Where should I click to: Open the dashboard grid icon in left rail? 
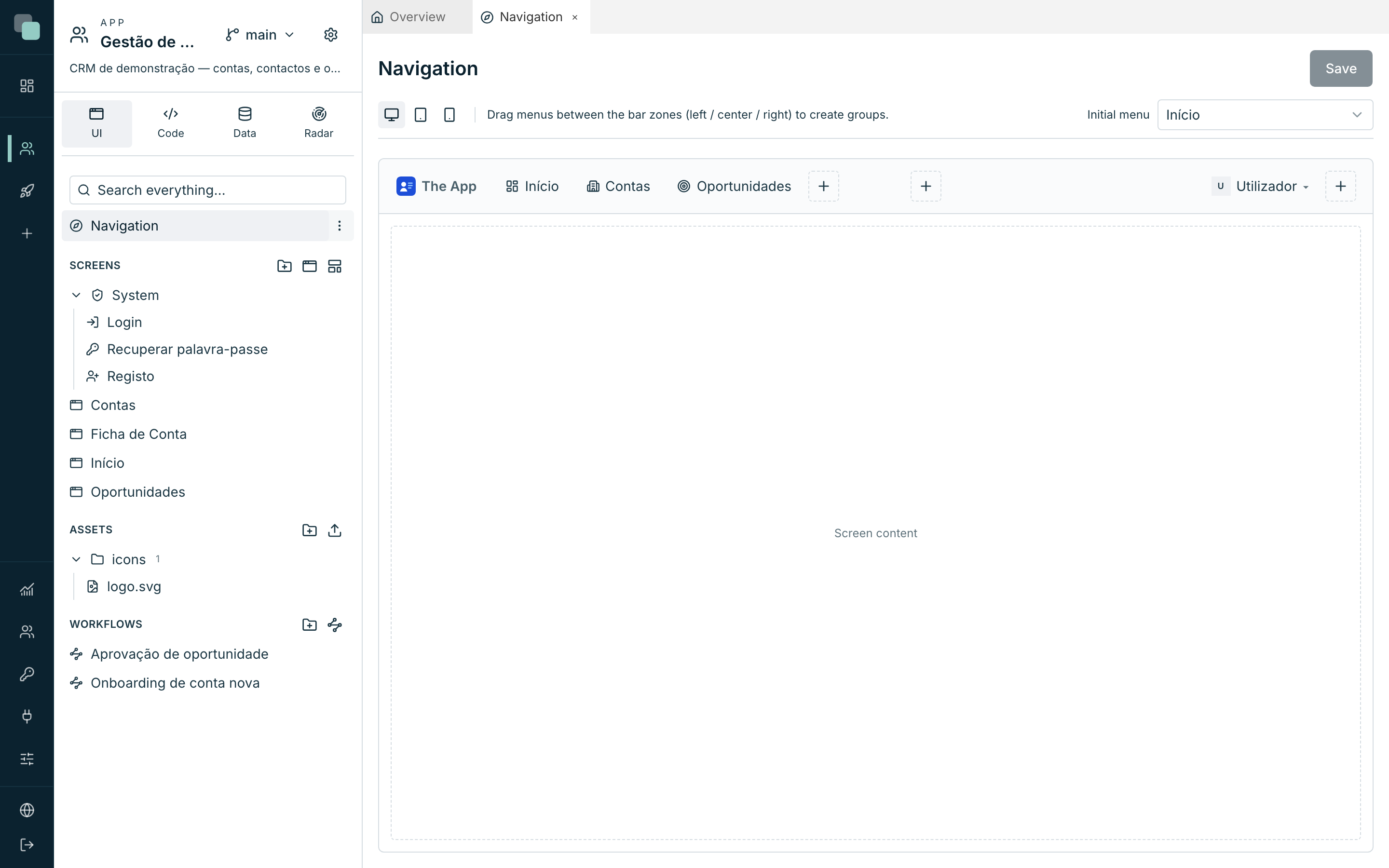click(x=27, y=85)
